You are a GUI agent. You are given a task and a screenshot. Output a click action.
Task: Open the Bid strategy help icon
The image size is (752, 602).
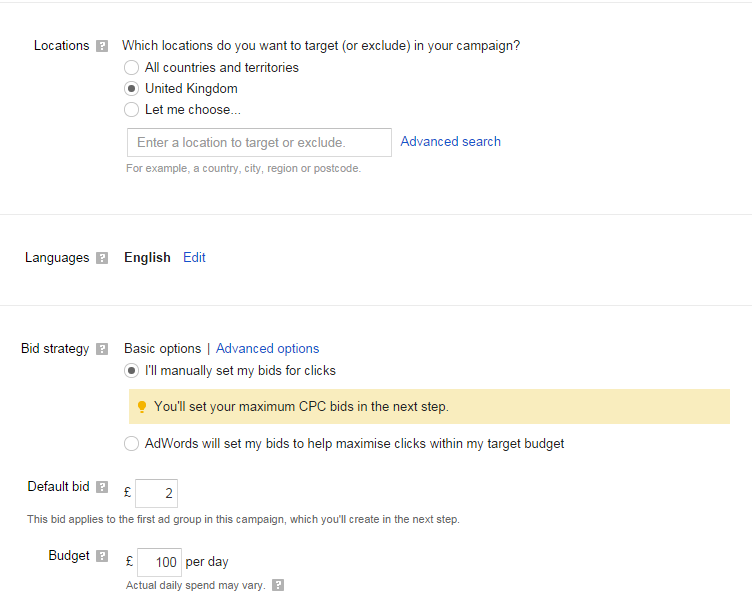tap(102, 349)
